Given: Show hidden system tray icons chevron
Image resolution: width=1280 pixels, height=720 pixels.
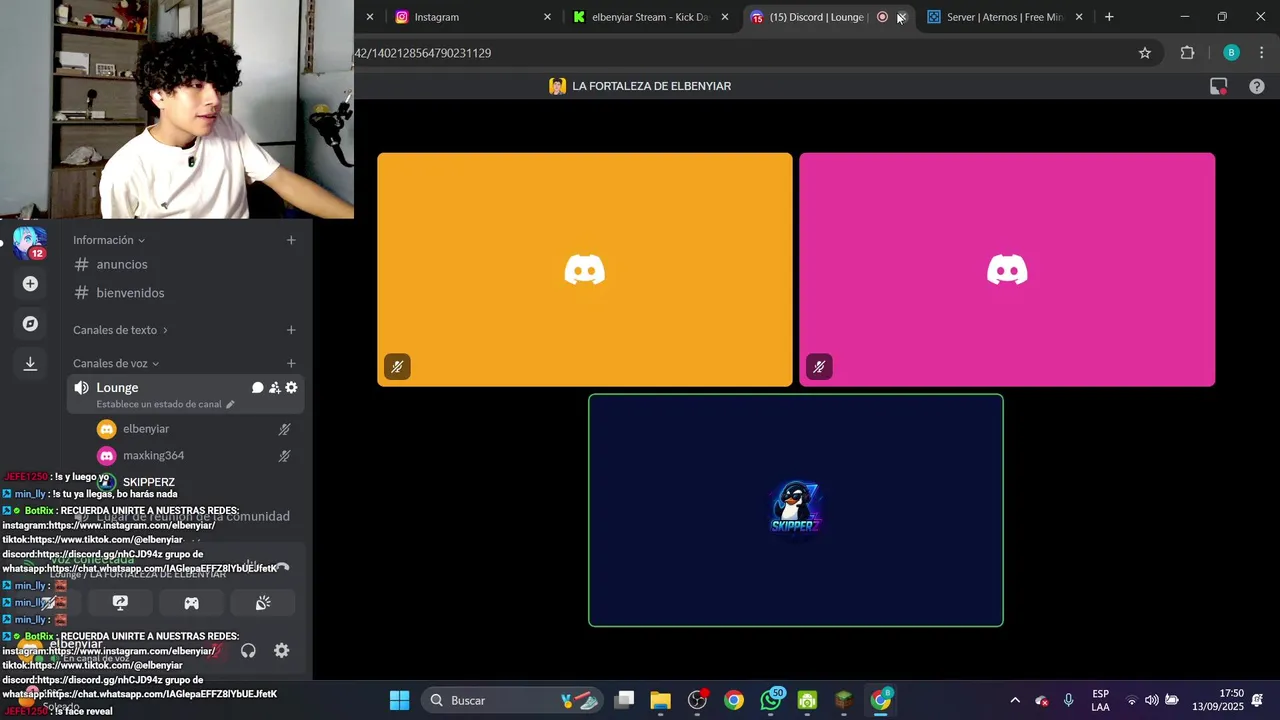Looking at the screenshot, I should (1015, 700).
